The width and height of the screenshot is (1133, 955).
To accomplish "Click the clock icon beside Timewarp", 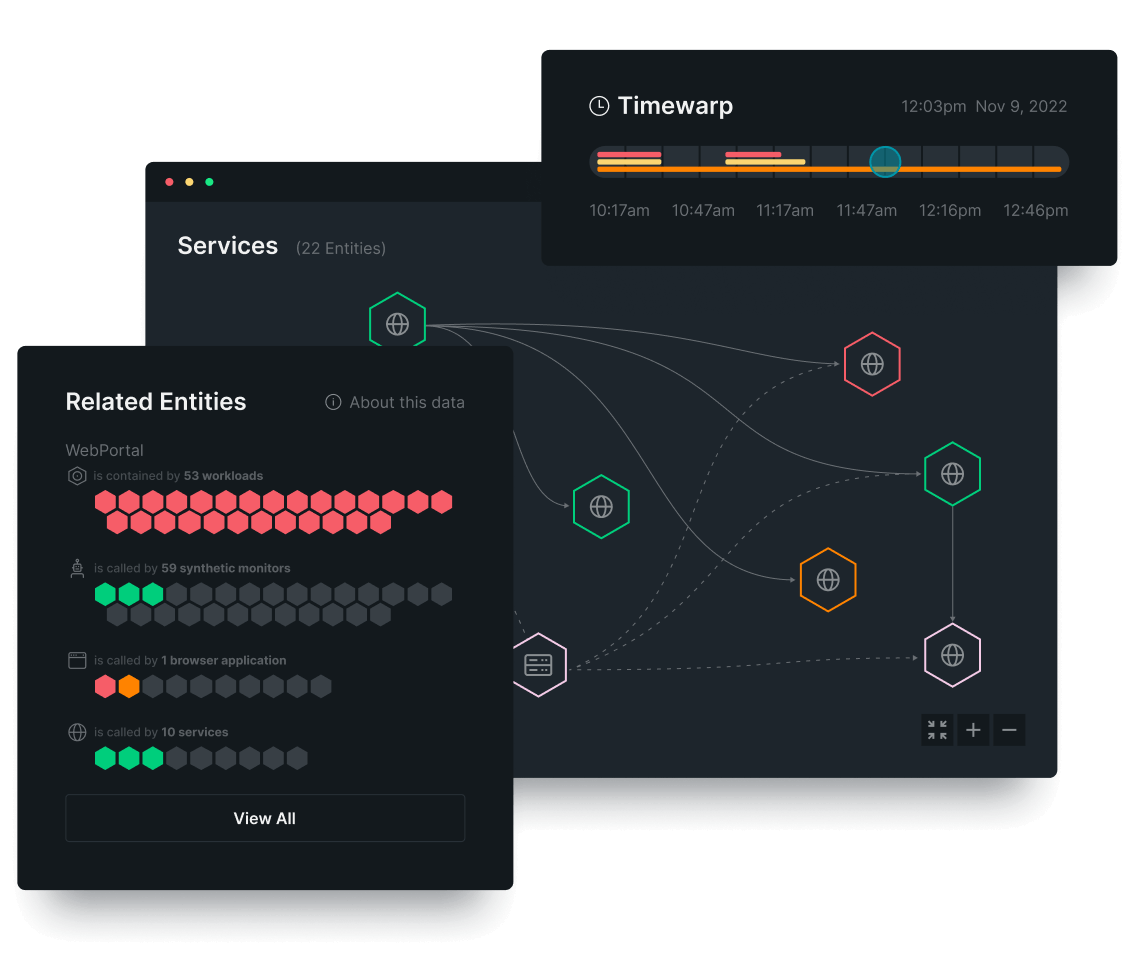I will click(x=599, y=105).
